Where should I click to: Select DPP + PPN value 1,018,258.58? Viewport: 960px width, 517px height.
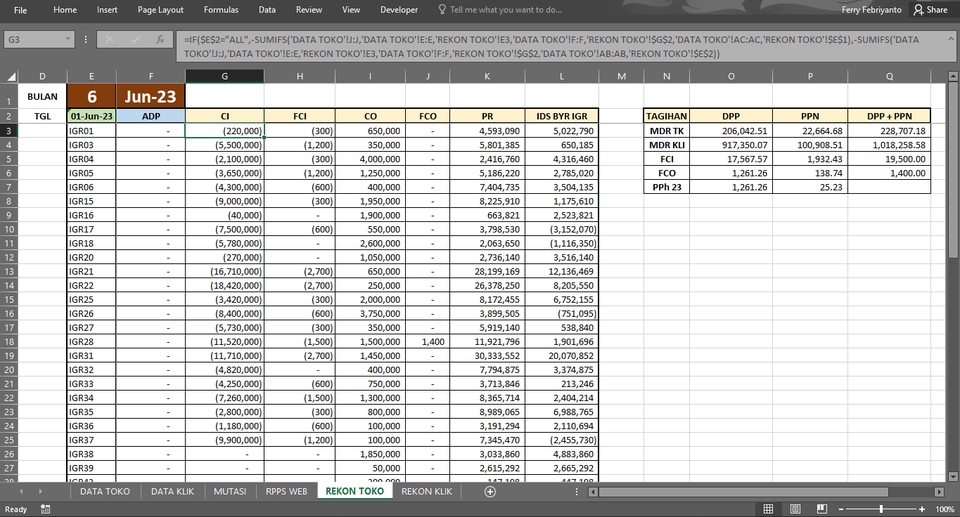(889, 145)
